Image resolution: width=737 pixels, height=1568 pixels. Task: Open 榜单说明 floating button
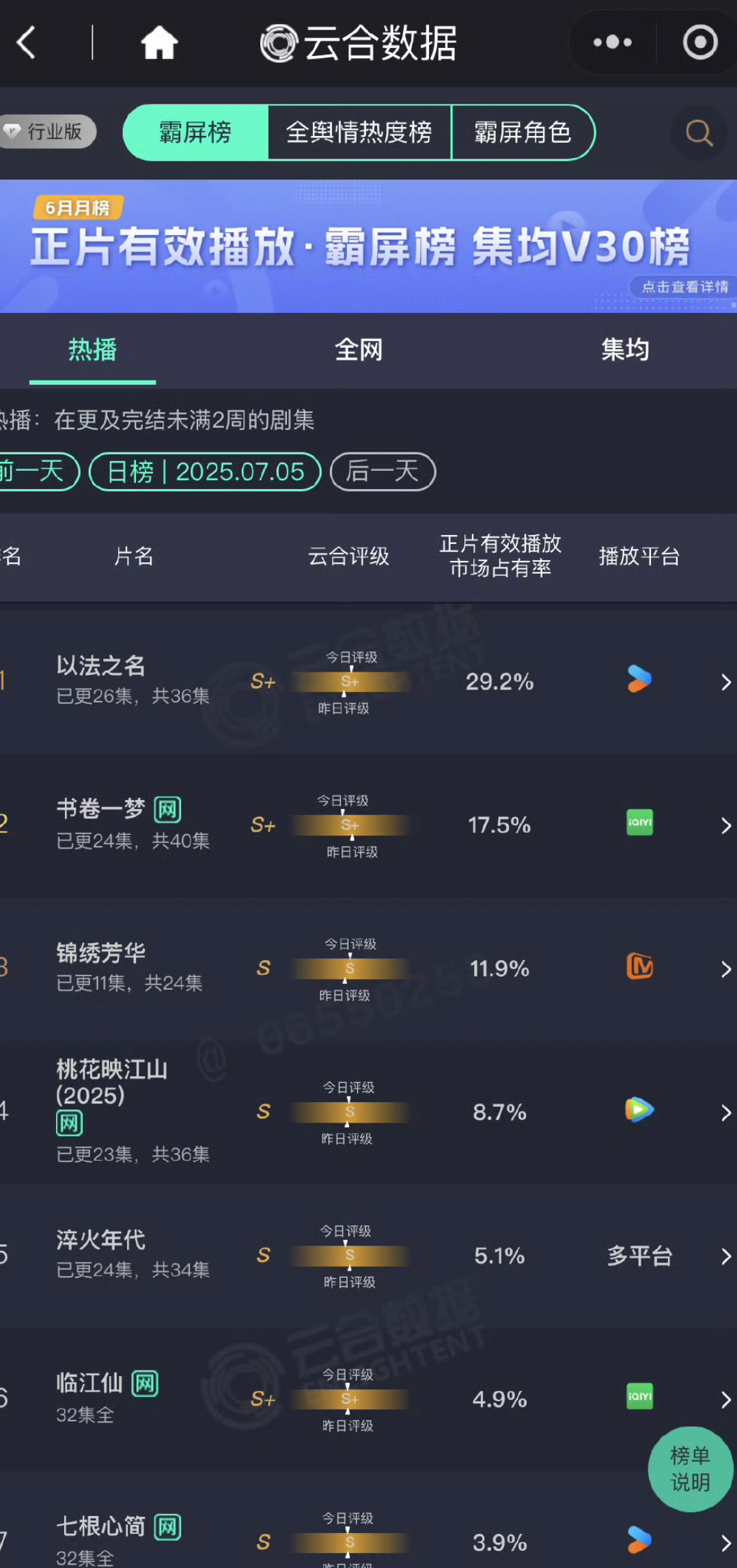690,1469
